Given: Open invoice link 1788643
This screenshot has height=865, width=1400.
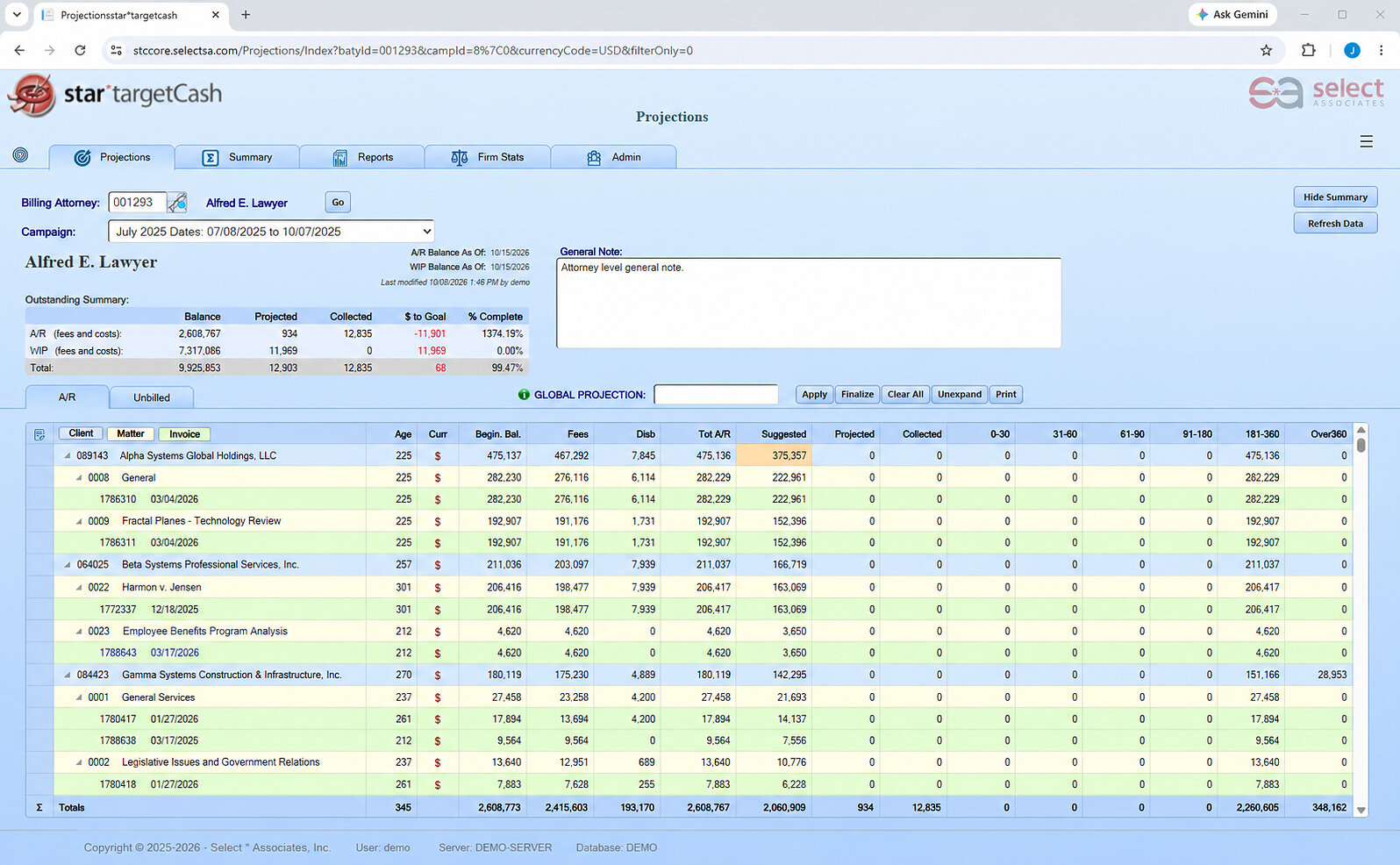Looking at the screenshot, I should tap(118, 653).
